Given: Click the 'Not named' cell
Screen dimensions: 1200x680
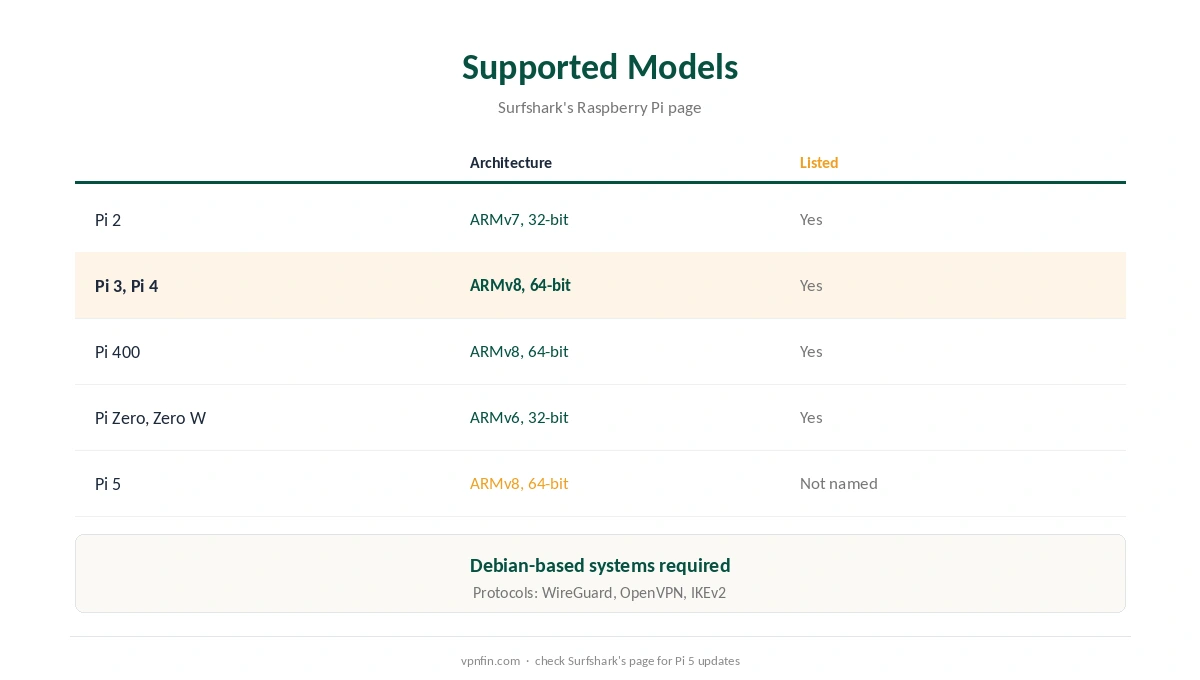Looking at the screenshot, I should (839, 483).
